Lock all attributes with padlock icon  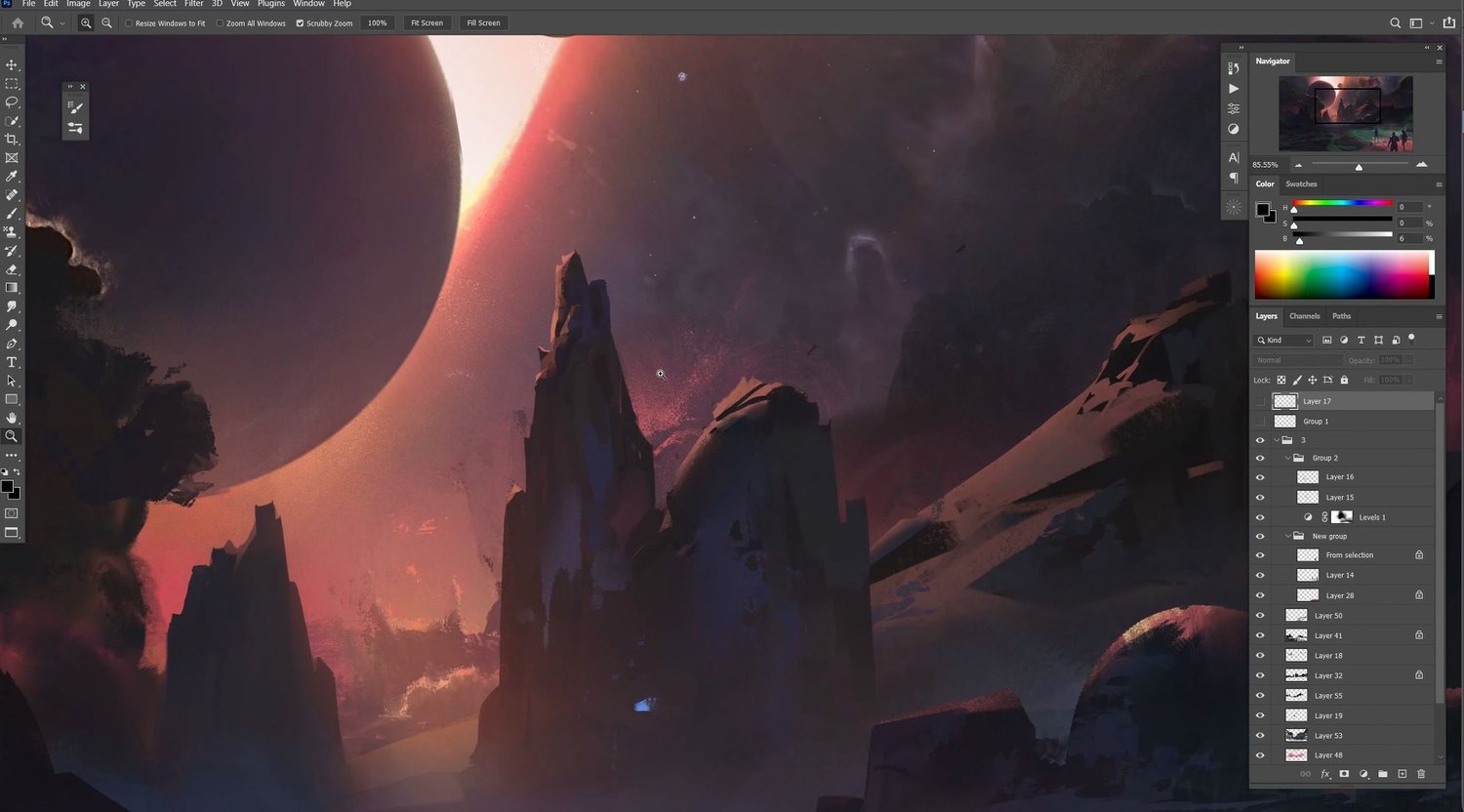pyautogui.click(x=1344, y=380)
